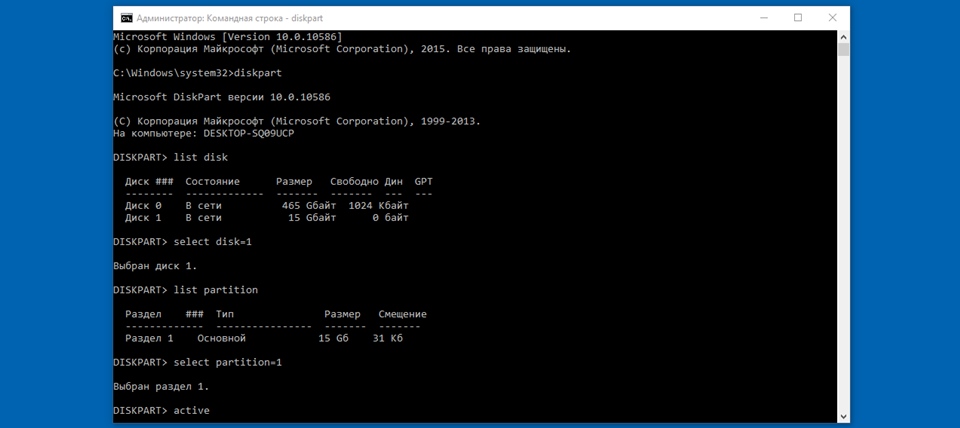Click the 'active' command at the last prompt
This screenshot has width=960, height=428.
191,410
